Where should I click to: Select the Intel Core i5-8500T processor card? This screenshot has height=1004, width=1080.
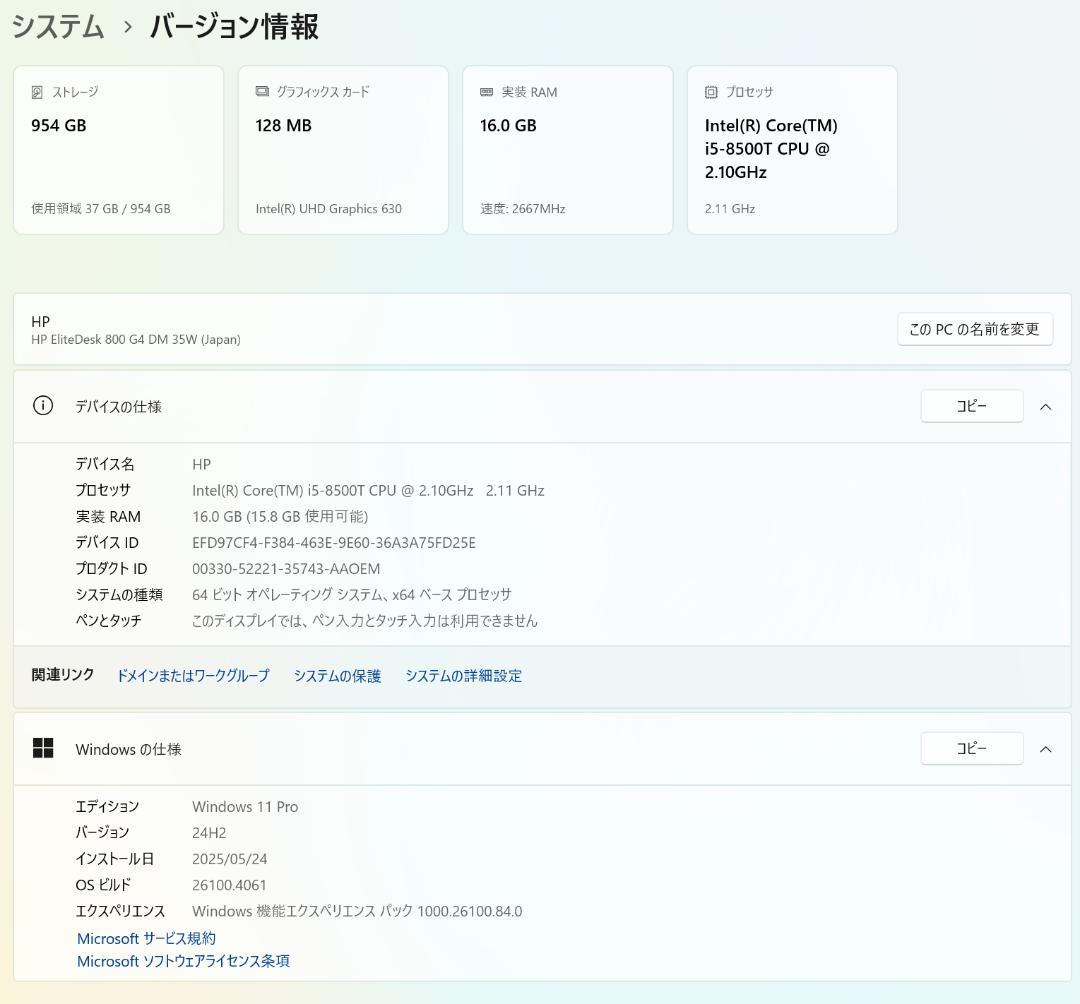point(792,149)
